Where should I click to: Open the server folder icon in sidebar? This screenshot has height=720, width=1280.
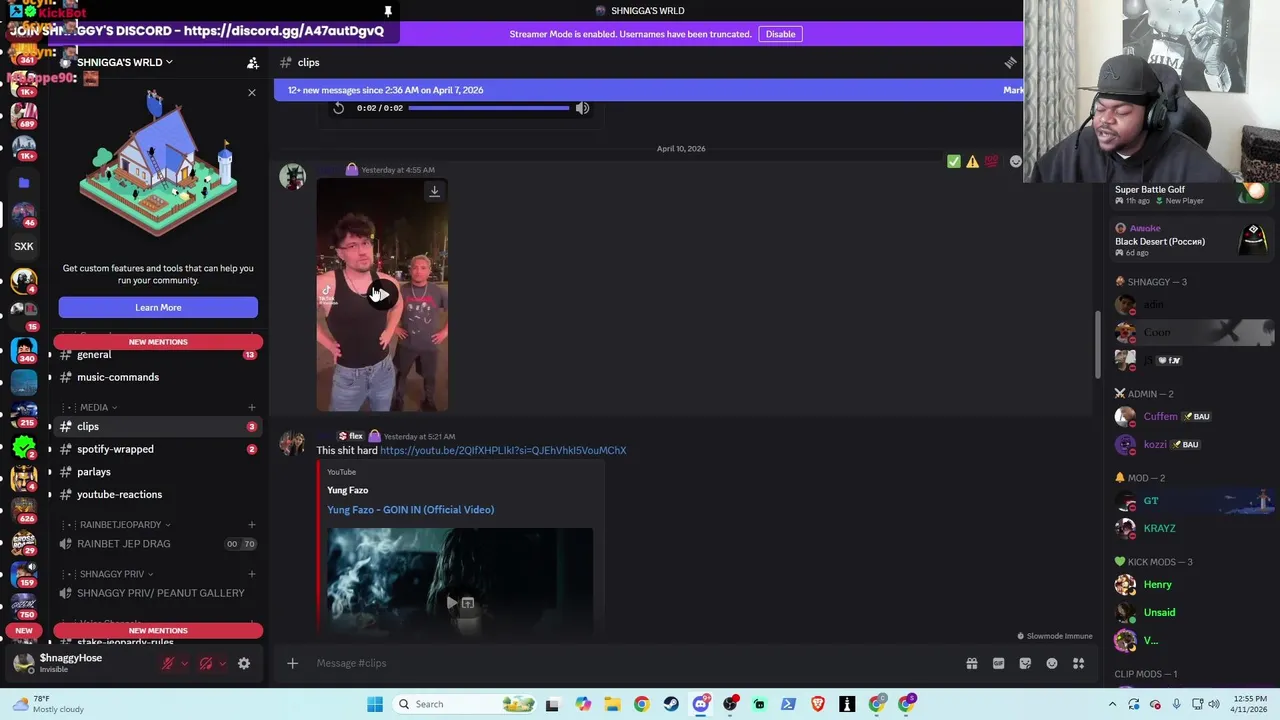pos(24,183)
